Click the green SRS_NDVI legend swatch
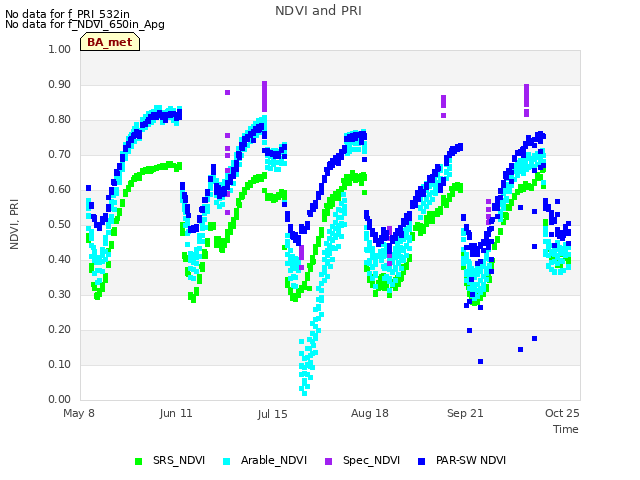This screenshot has width=640, height=480. 139,461
